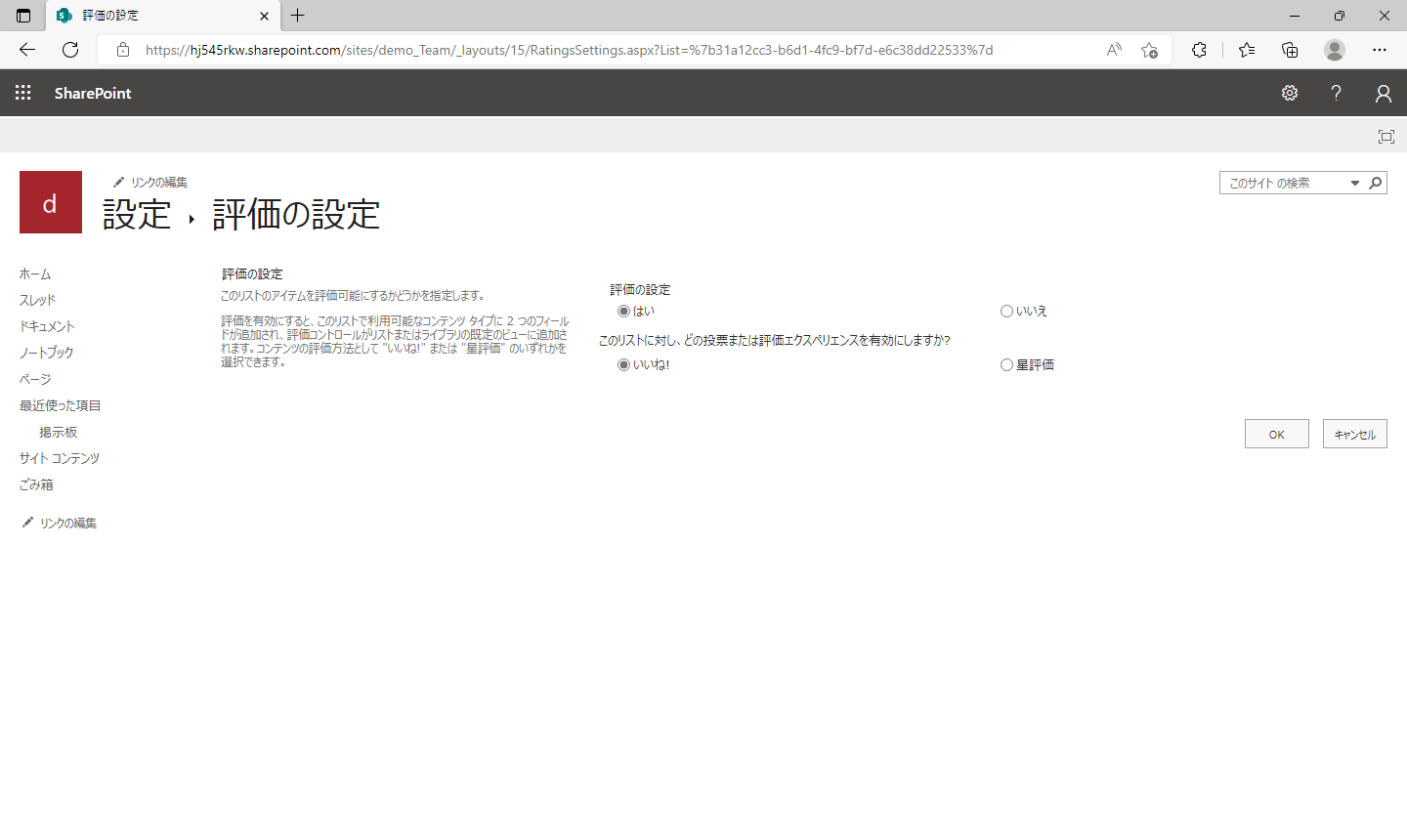Toggle focus on content icon
1407x840 pixels.
(1386, 137)
